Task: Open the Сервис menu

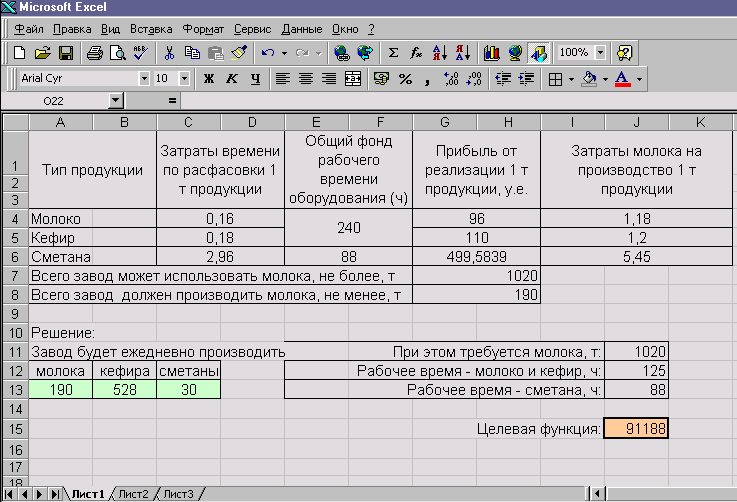Action: (x=252, y=29)
